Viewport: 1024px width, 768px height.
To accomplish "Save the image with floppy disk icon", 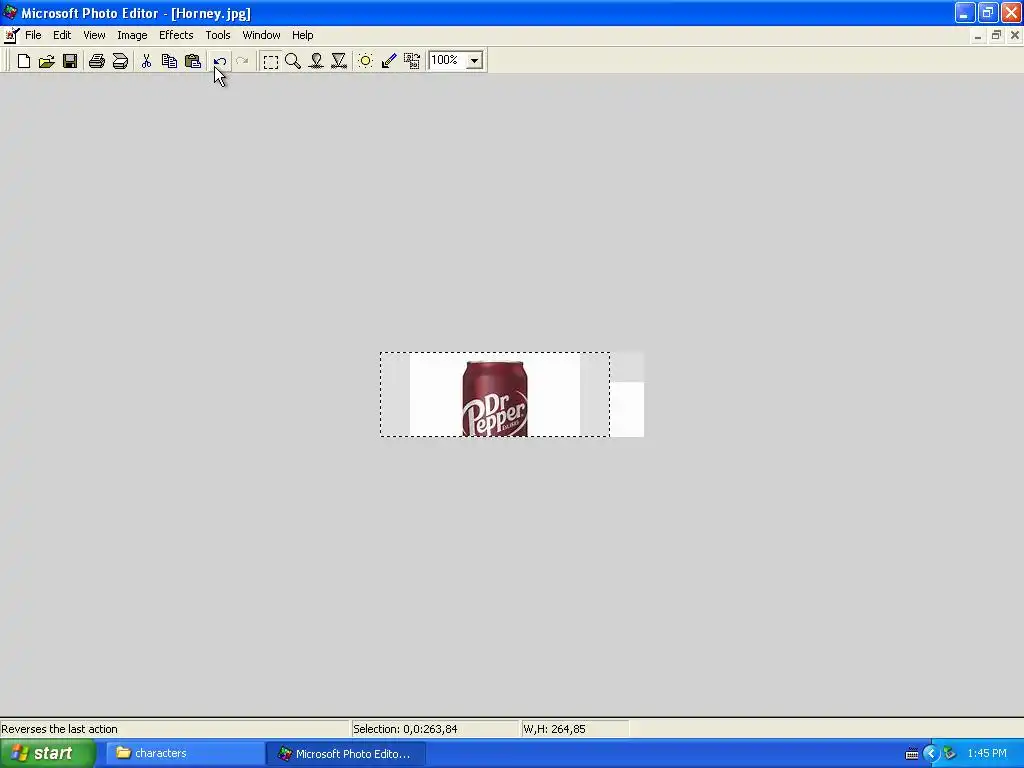I will point(70,61).
